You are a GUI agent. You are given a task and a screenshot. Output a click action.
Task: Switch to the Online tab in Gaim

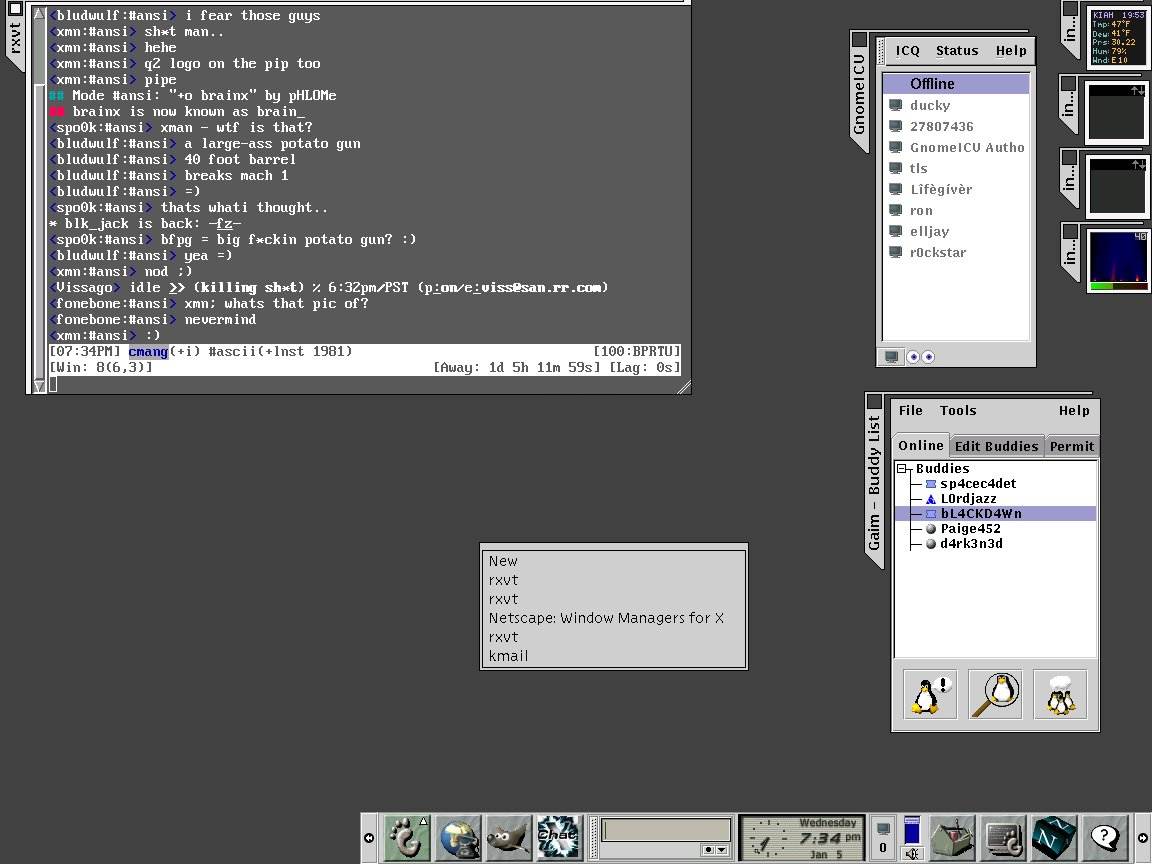(x=921, y=445)
